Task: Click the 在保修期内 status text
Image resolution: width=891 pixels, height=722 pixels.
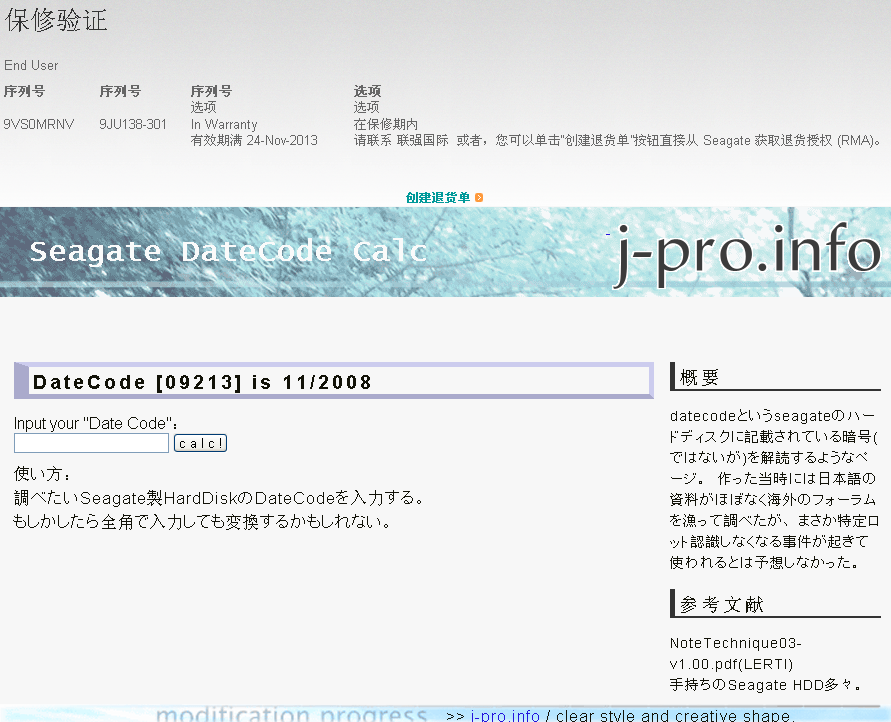Action: (x=386, y=124)
